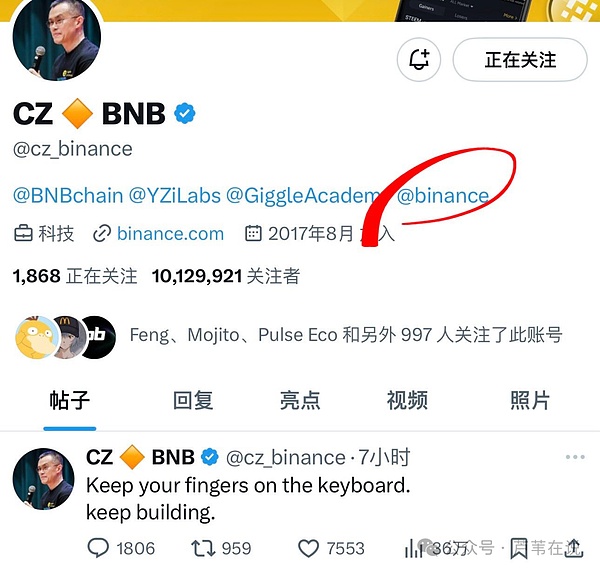Open the tweet's three-dot more menu
The image size is (600, 572).
pos(575,457)
